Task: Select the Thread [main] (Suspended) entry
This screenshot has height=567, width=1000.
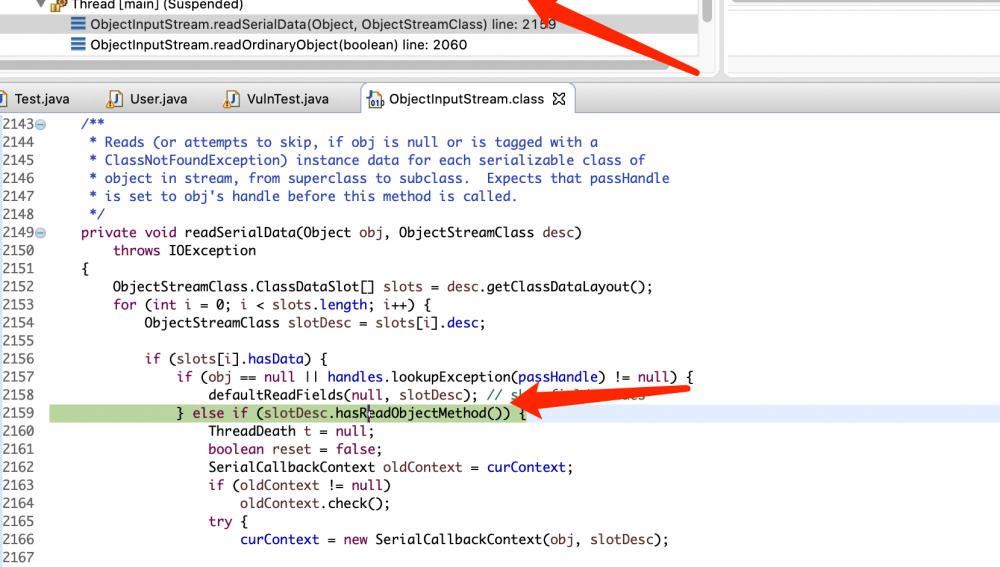Action: click(x=157, y=5)
